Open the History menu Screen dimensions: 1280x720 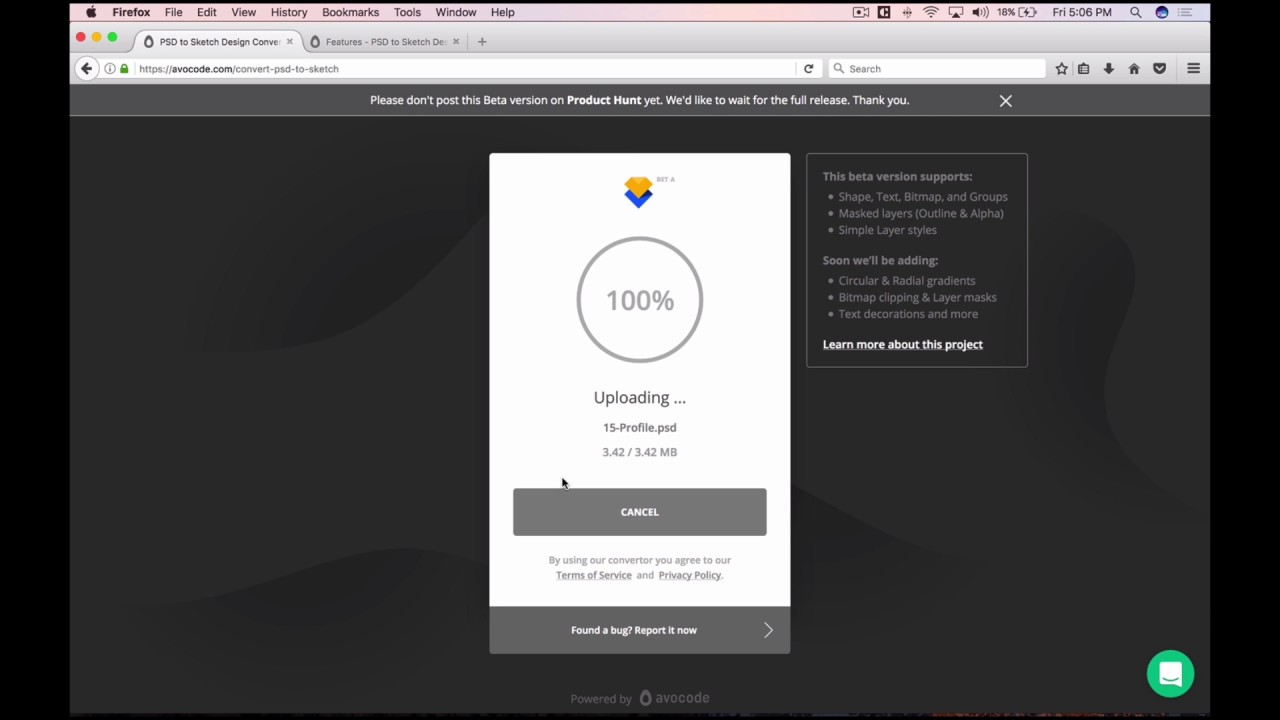pos(289,12)
